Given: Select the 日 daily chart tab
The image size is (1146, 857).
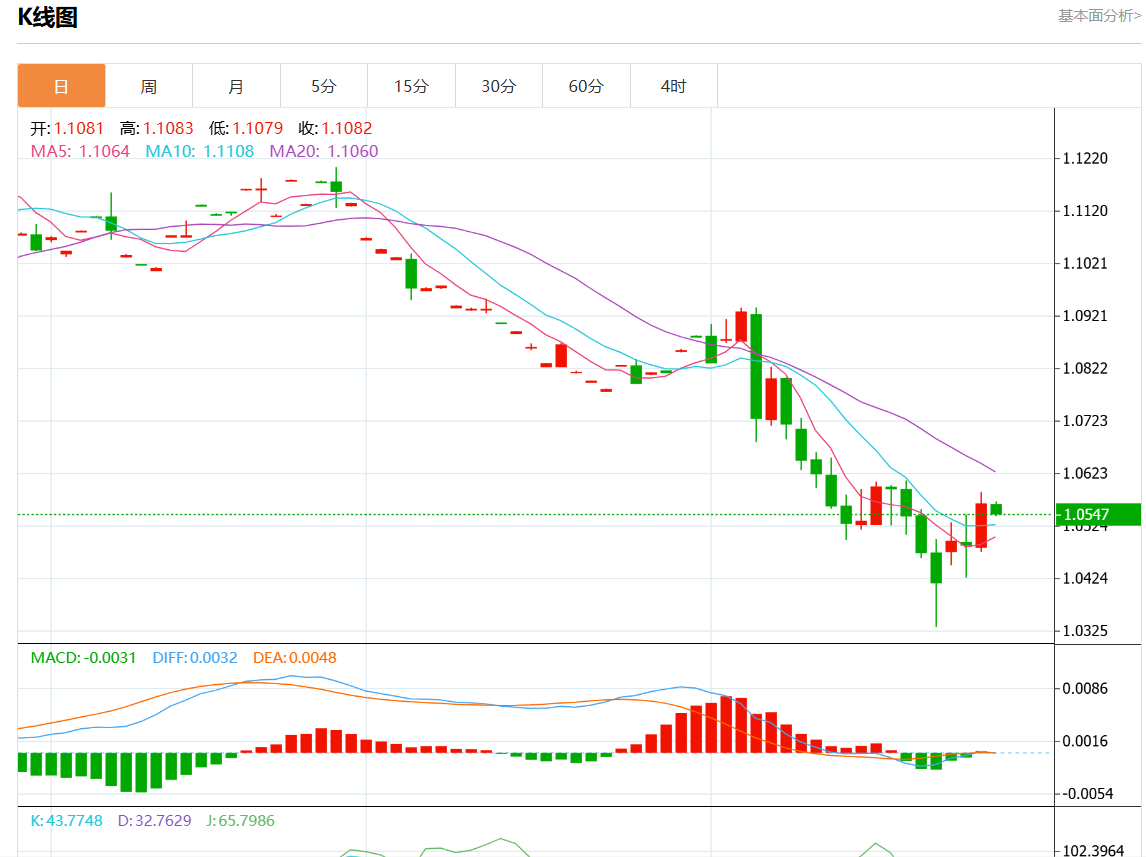Looking at the screenshot, I should coord(61,86).
